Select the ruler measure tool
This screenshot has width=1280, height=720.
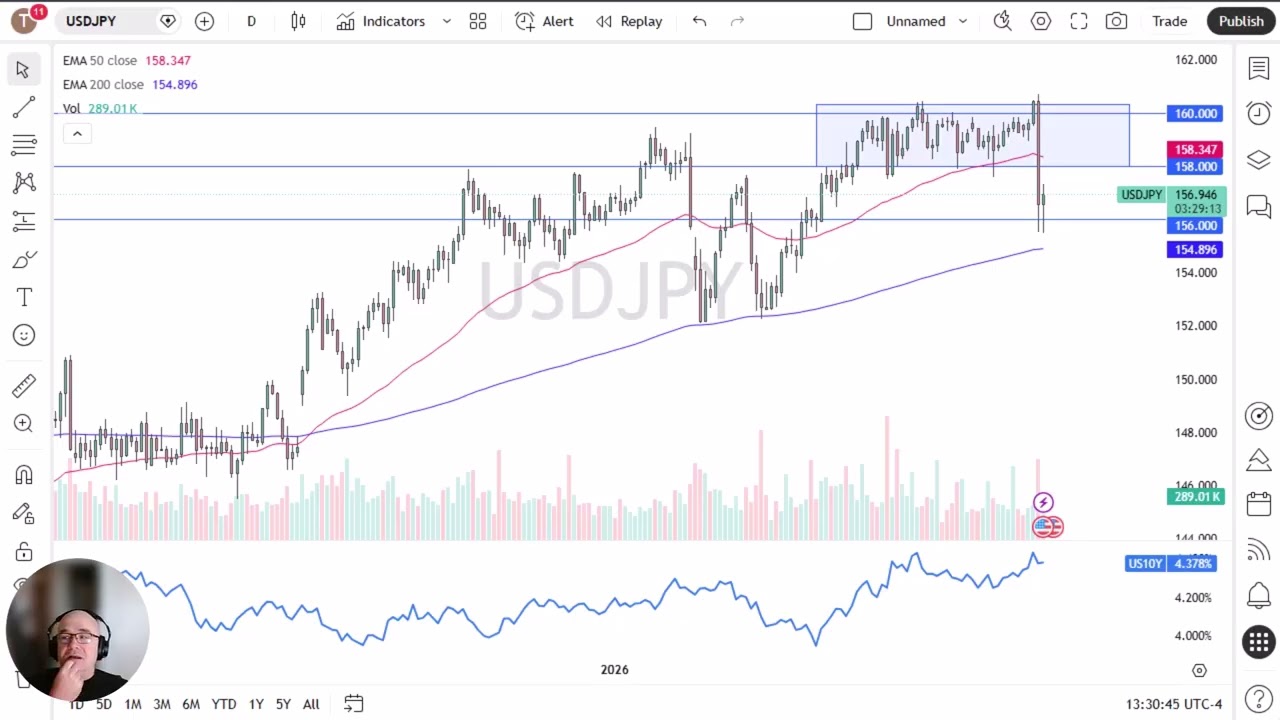(23, 385)
